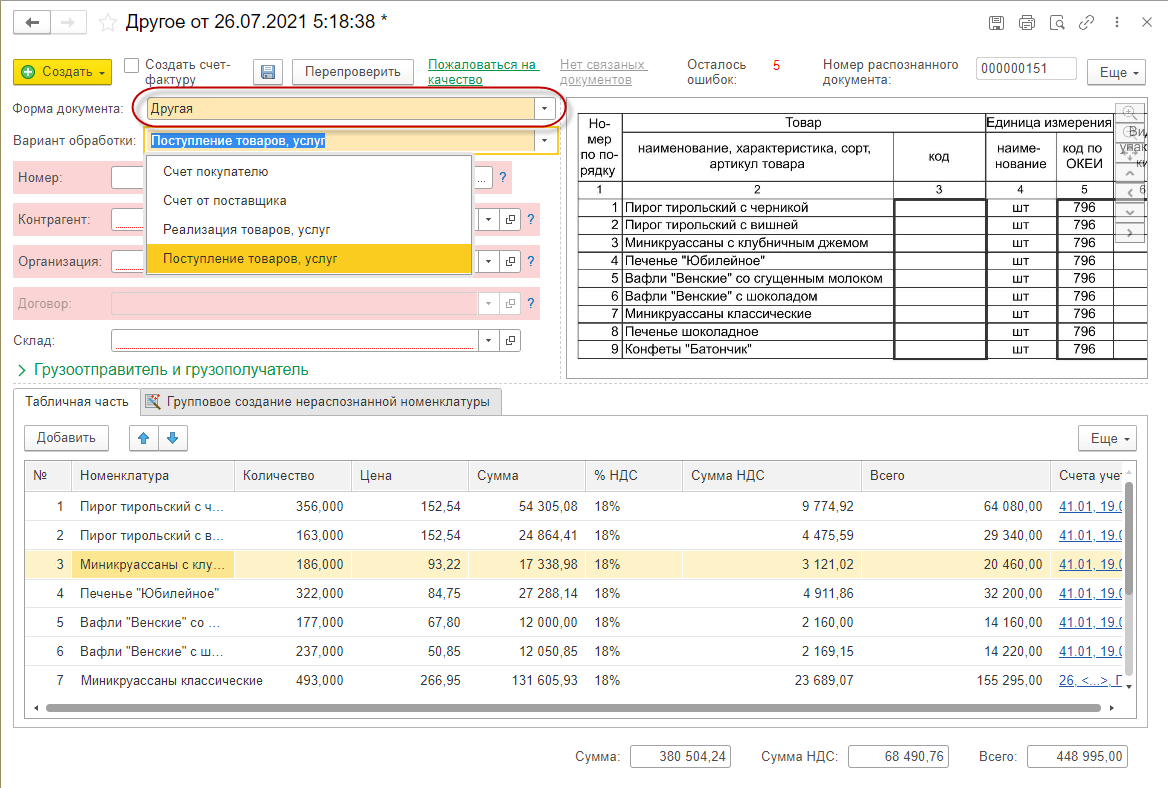The image size is (1168, 788).
Task: Click save icon next to Перепроверить button
Action: point(267,71)
